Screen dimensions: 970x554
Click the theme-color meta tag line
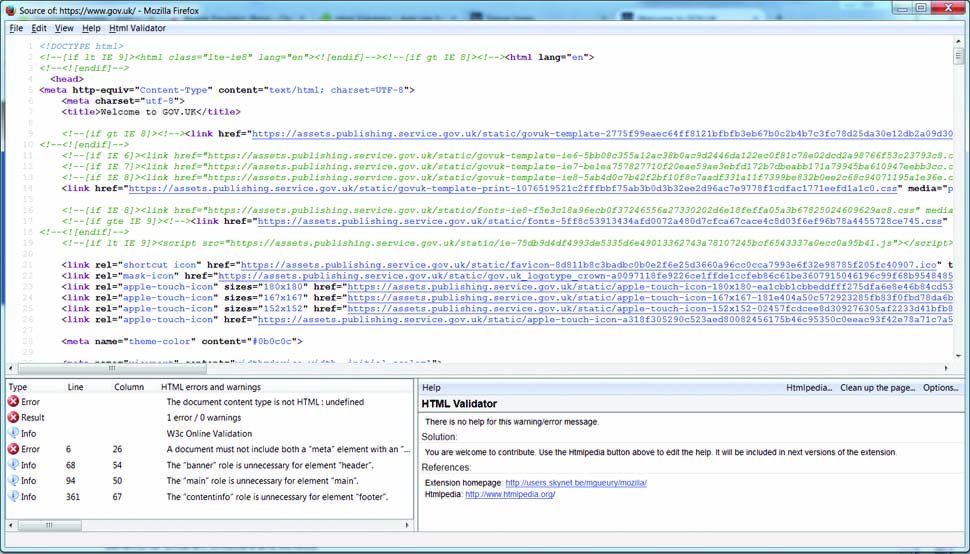182,341
